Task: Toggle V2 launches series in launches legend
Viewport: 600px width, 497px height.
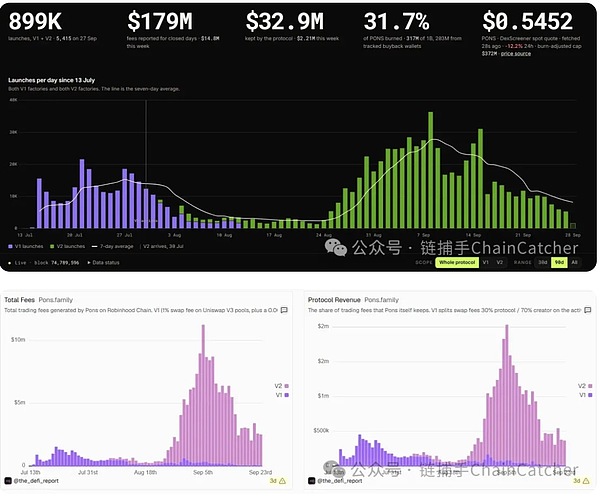Action: (68, 246)
